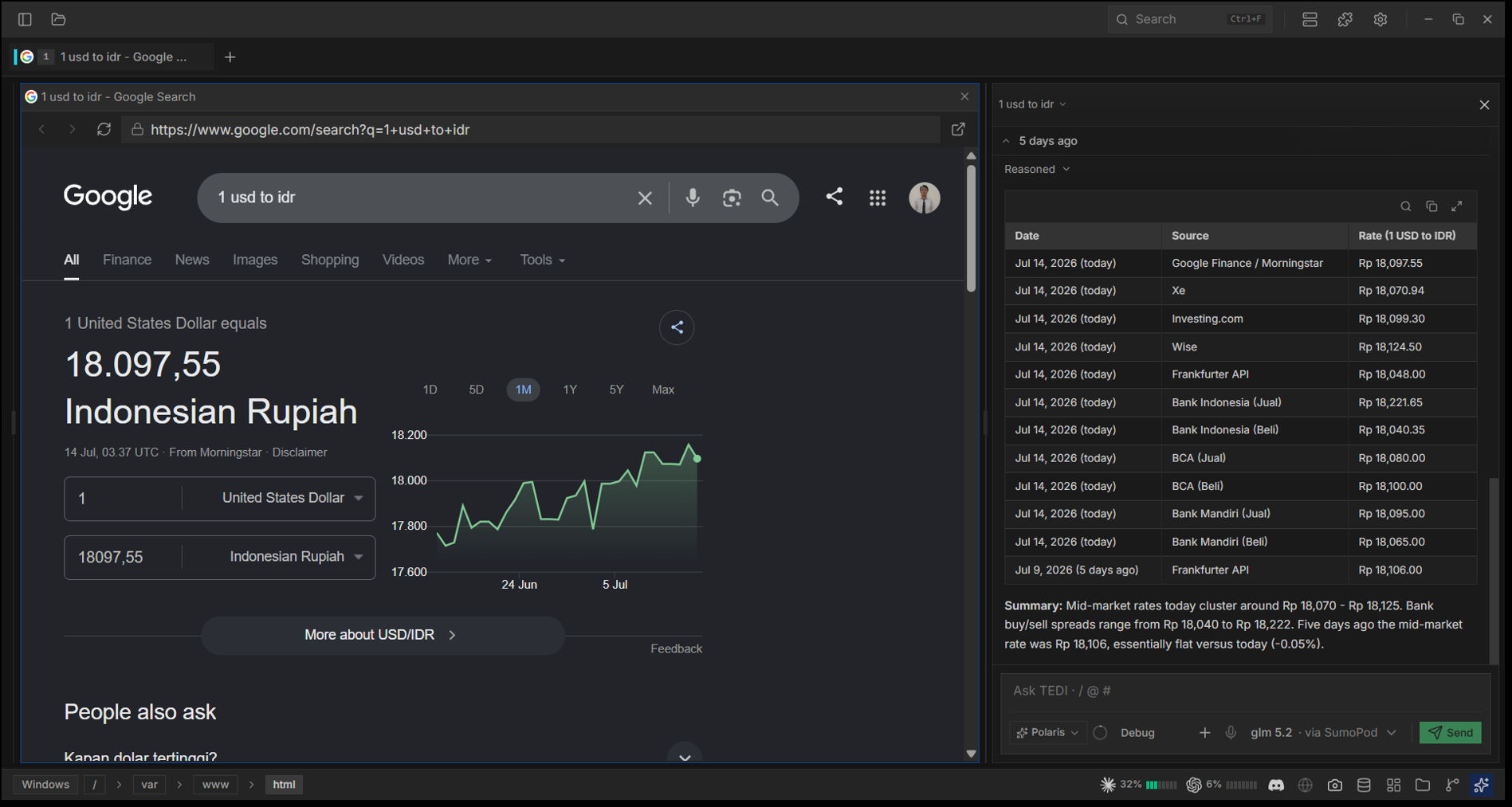The width and height of the screenshot is (1512, 807).
Task: Share the currency conversion result
Action: click(677, 327)
